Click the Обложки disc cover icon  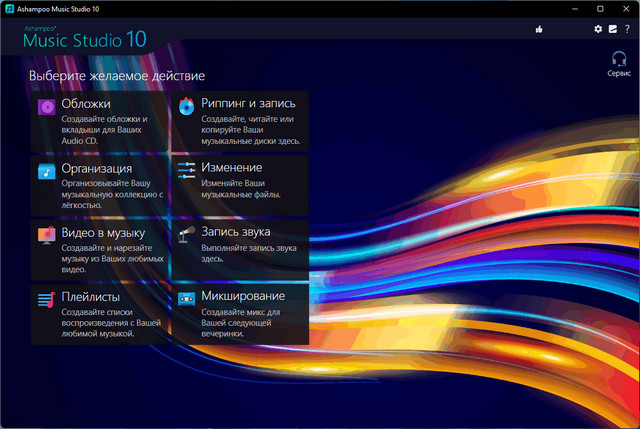coord(46,107)
